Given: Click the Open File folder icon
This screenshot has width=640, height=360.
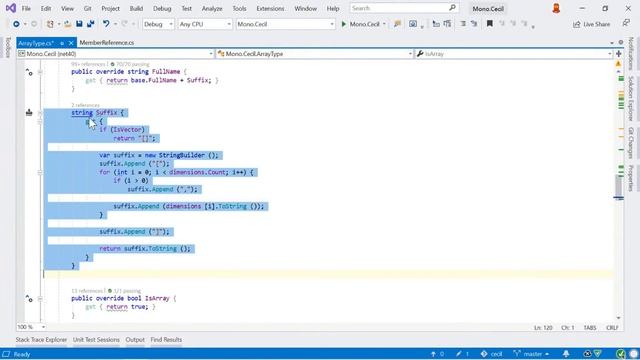Looking at the screenshot, I should point(68,24).
